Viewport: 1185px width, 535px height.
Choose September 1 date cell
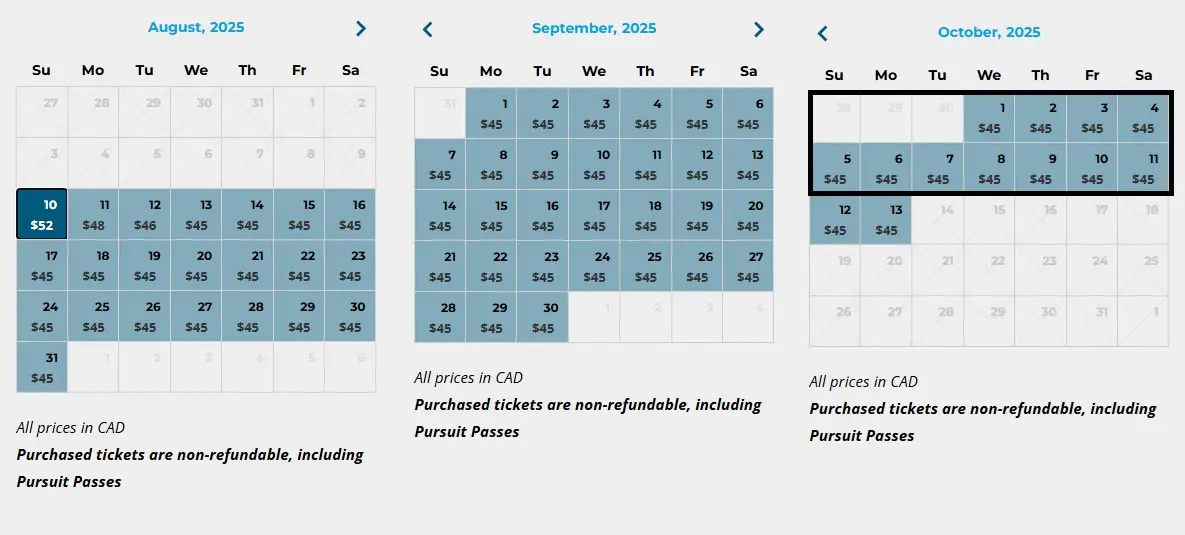491,113
